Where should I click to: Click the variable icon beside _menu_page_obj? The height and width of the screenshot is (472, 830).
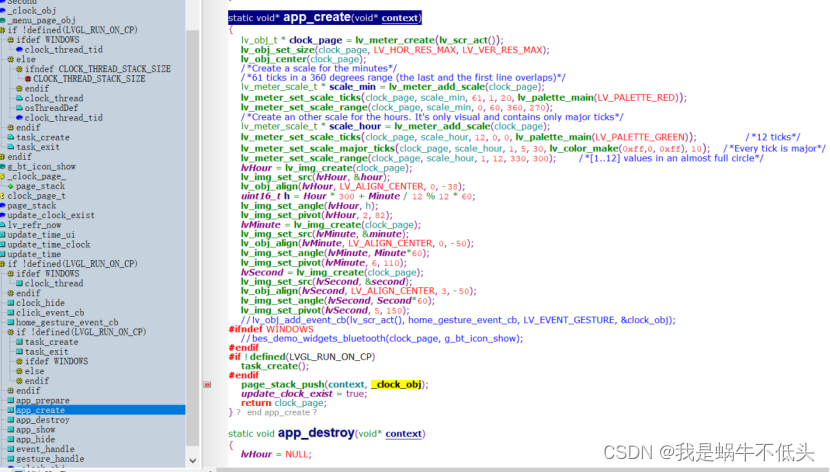pos(3,20)
